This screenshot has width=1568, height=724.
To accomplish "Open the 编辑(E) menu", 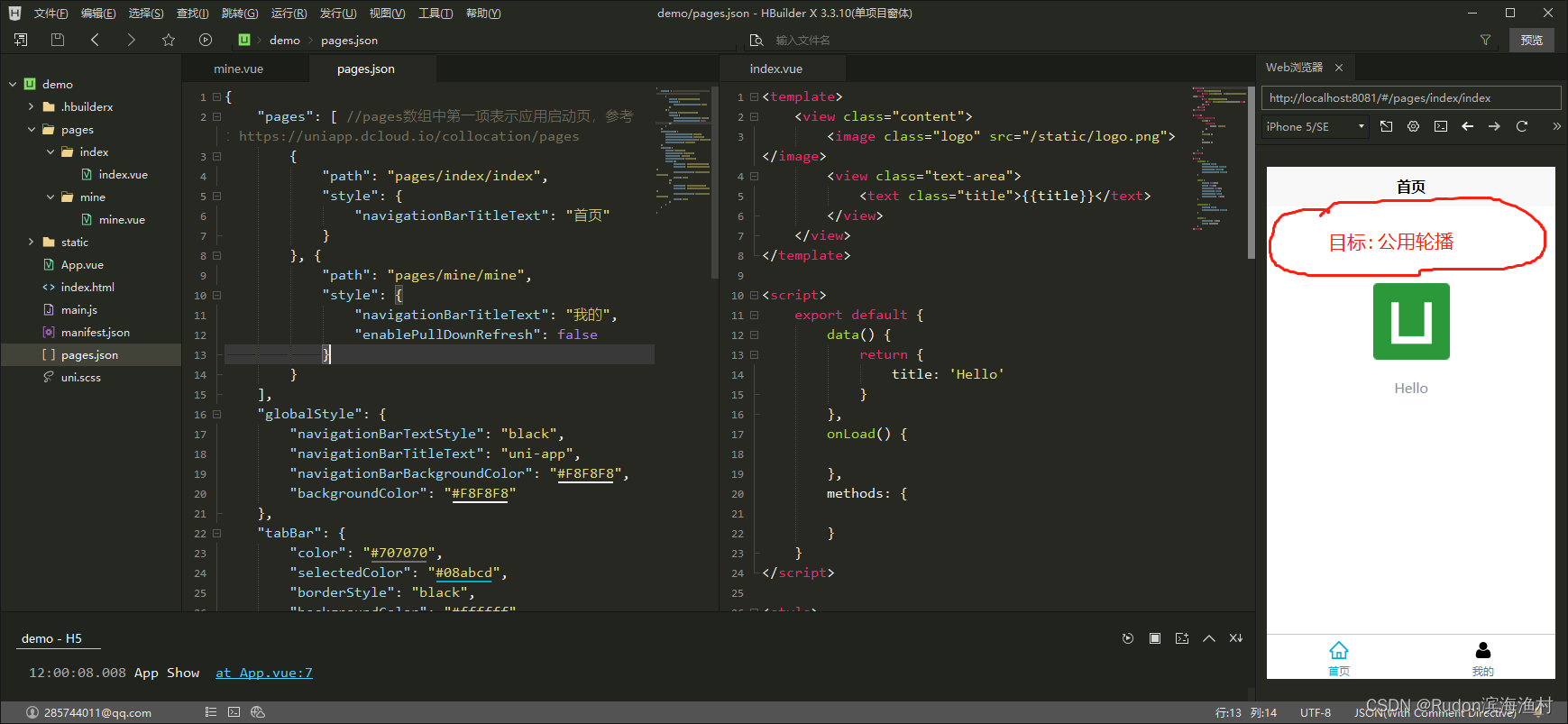I will (98, 13).
